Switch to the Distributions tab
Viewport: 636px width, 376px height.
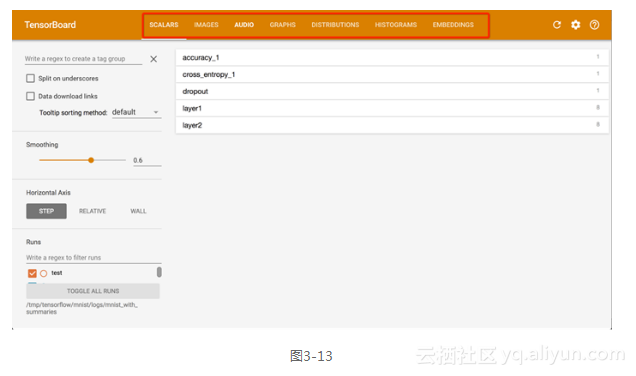[335, 25]
